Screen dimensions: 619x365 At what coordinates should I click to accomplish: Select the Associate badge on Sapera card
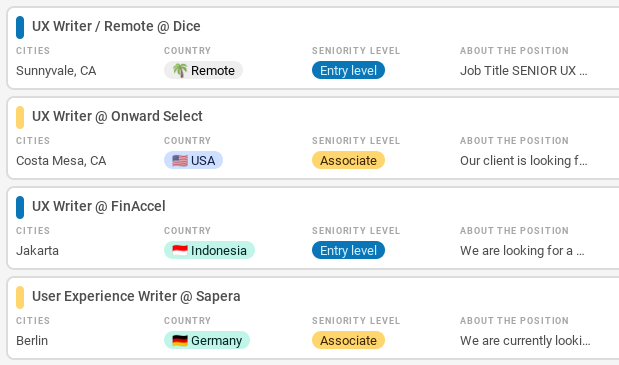coord(348,340)
